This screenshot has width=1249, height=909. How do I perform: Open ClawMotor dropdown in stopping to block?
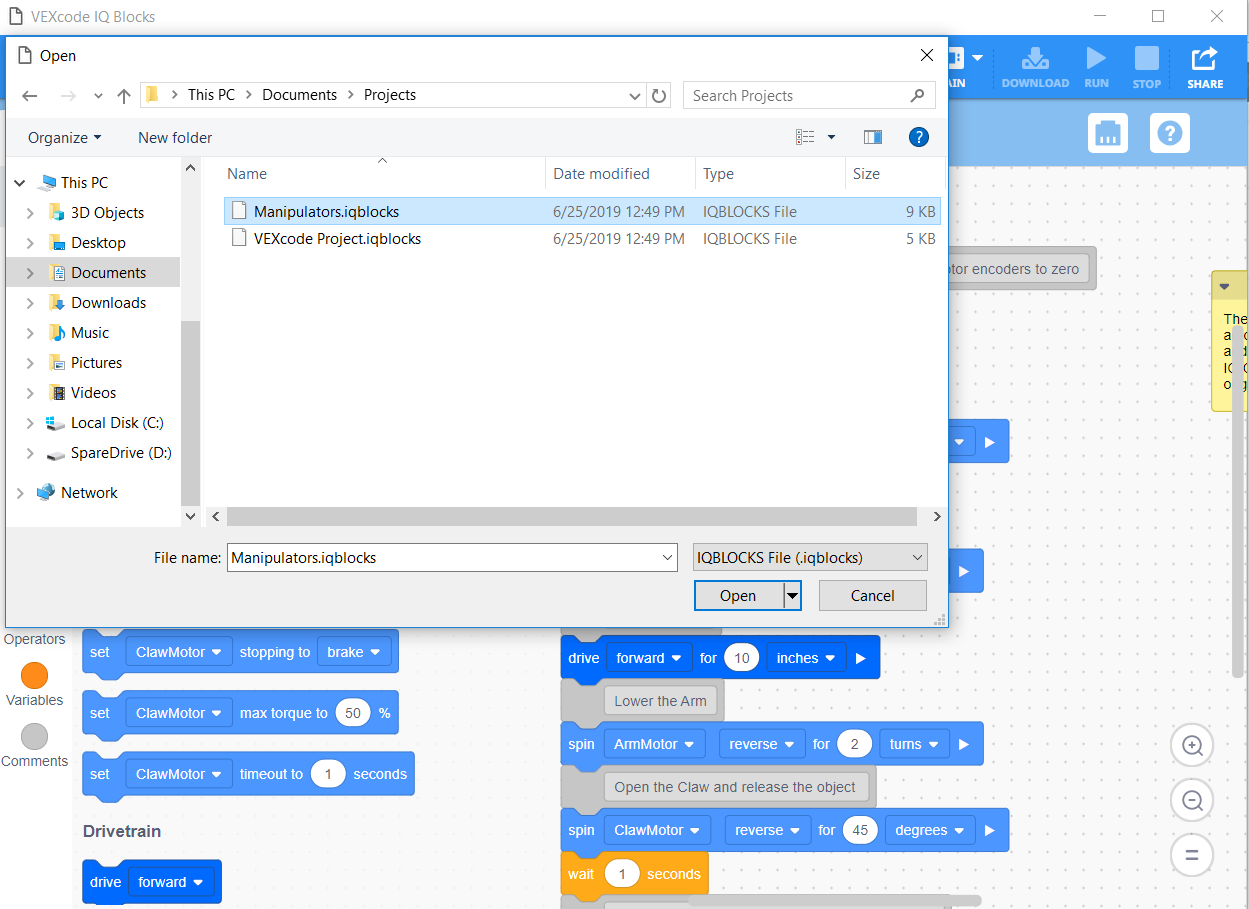click(179, 652)
